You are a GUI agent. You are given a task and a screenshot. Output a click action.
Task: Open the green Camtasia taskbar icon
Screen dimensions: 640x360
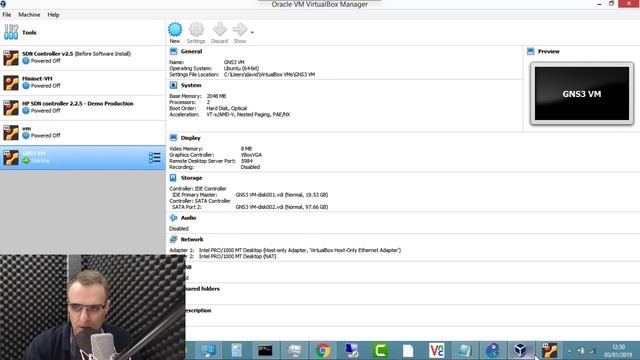(x=380, y=351)
